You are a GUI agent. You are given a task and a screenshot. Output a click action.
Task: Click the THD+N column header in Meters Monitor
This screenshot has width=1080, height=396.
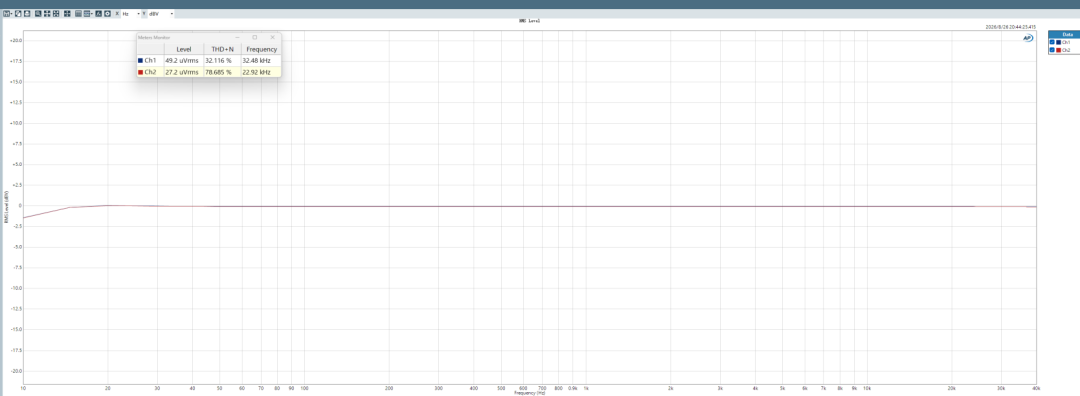(222, 49)
